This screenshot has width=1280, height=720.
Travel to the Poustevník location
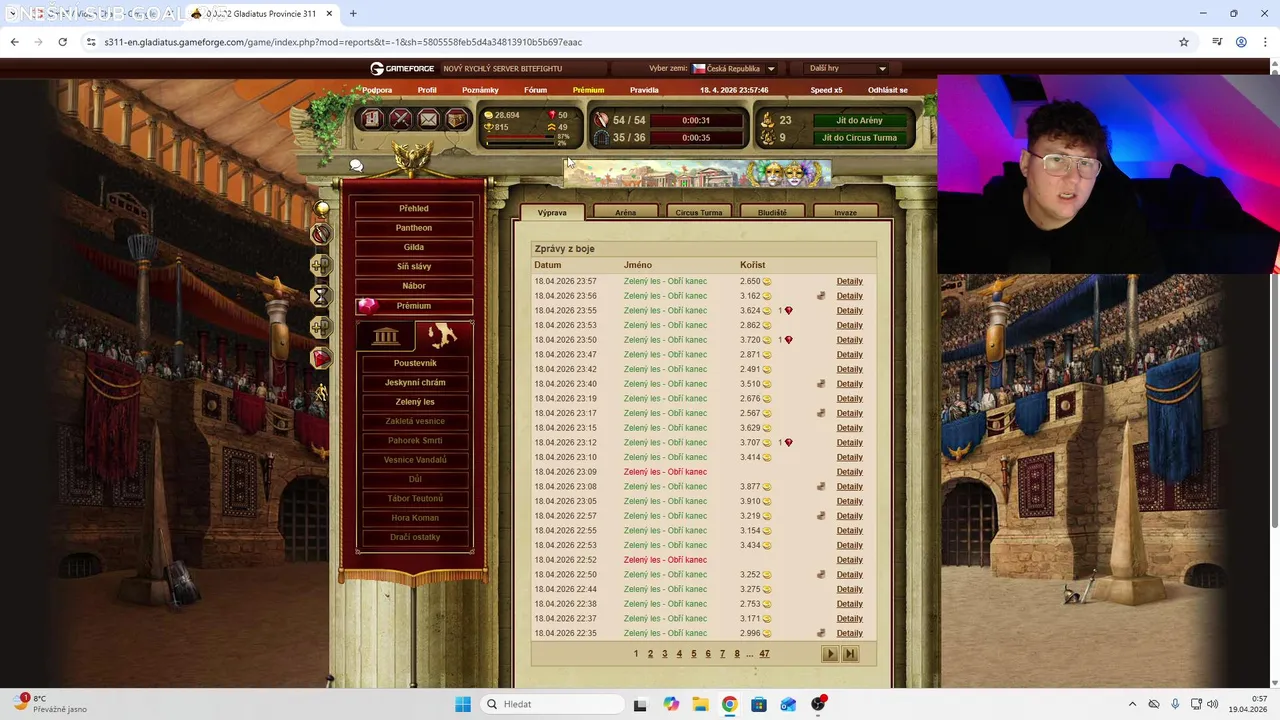click(415, 363)
